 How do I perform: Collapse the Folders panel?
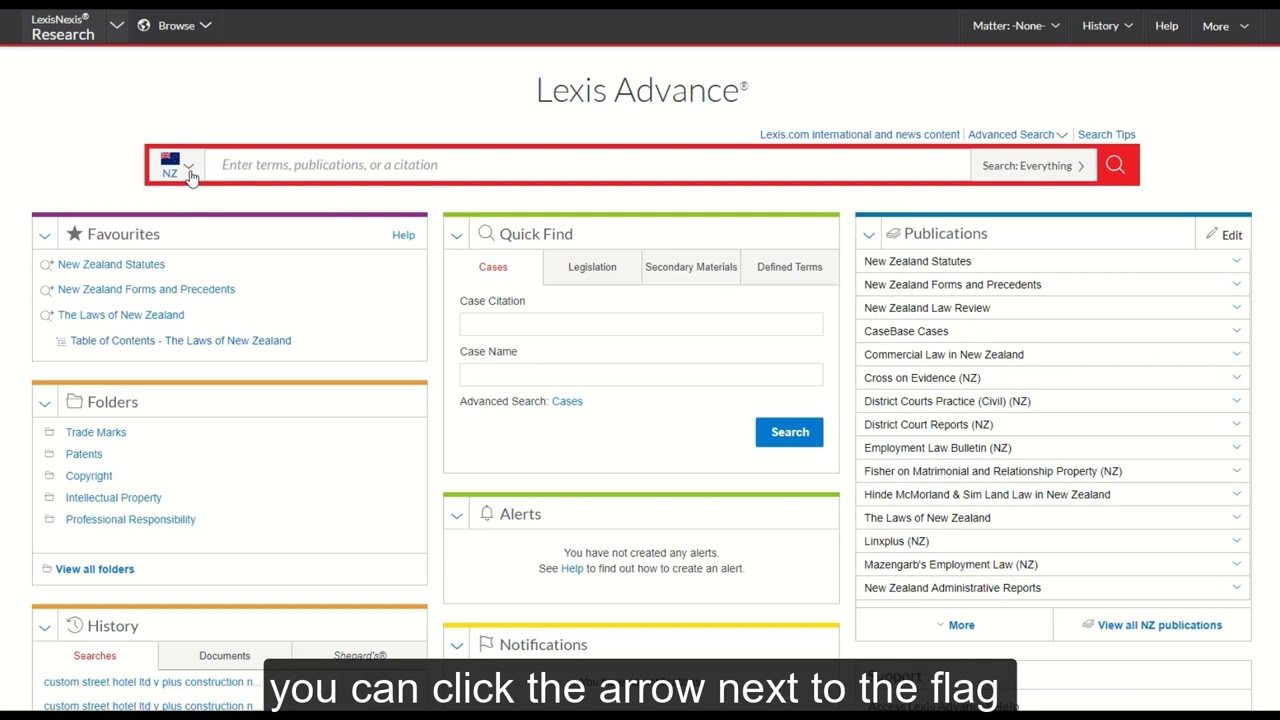pyautogui.click(x=45, y=403)
